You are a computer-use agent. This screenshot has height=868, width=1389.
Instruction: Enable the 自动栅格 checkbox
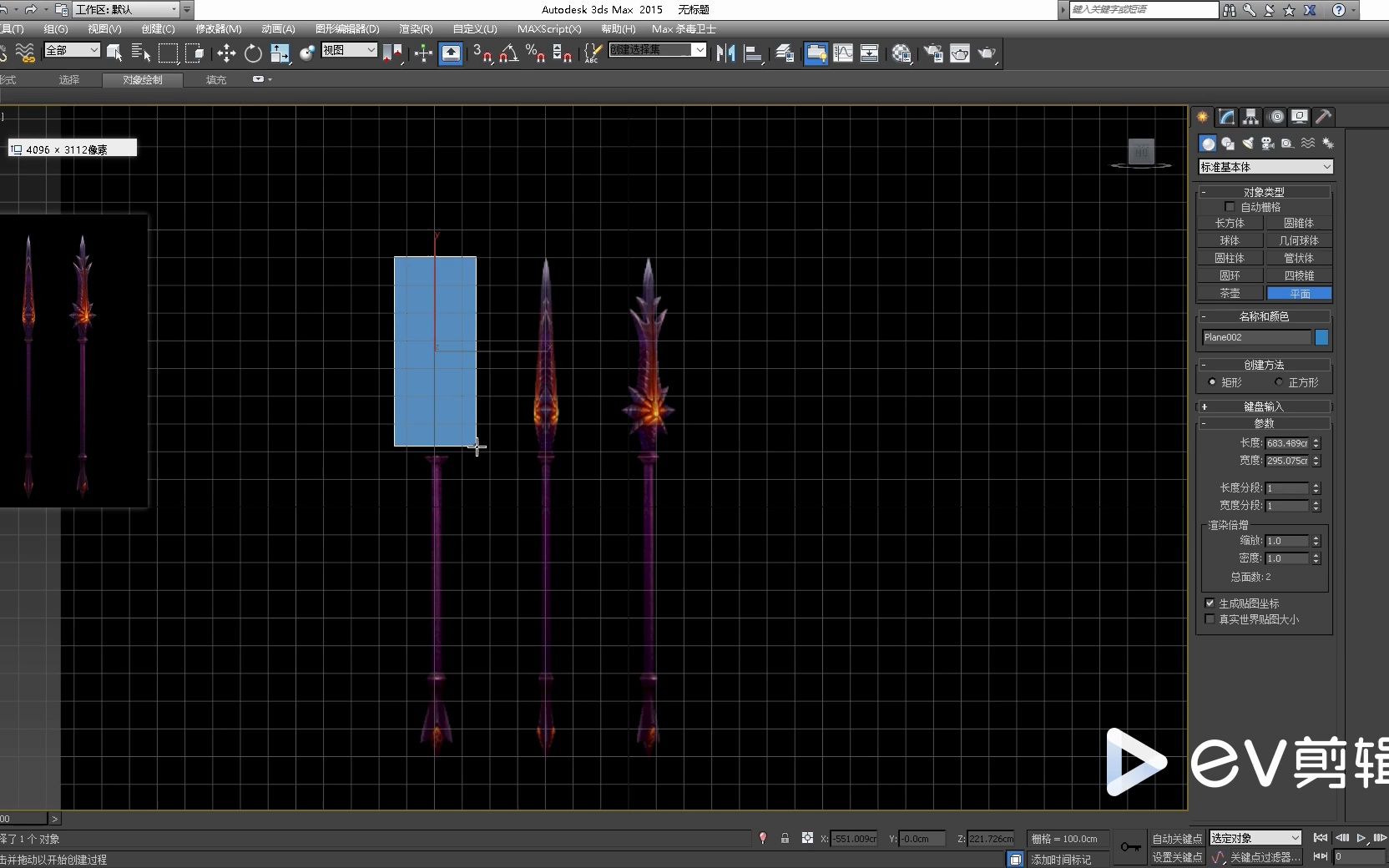point(1230,207)
